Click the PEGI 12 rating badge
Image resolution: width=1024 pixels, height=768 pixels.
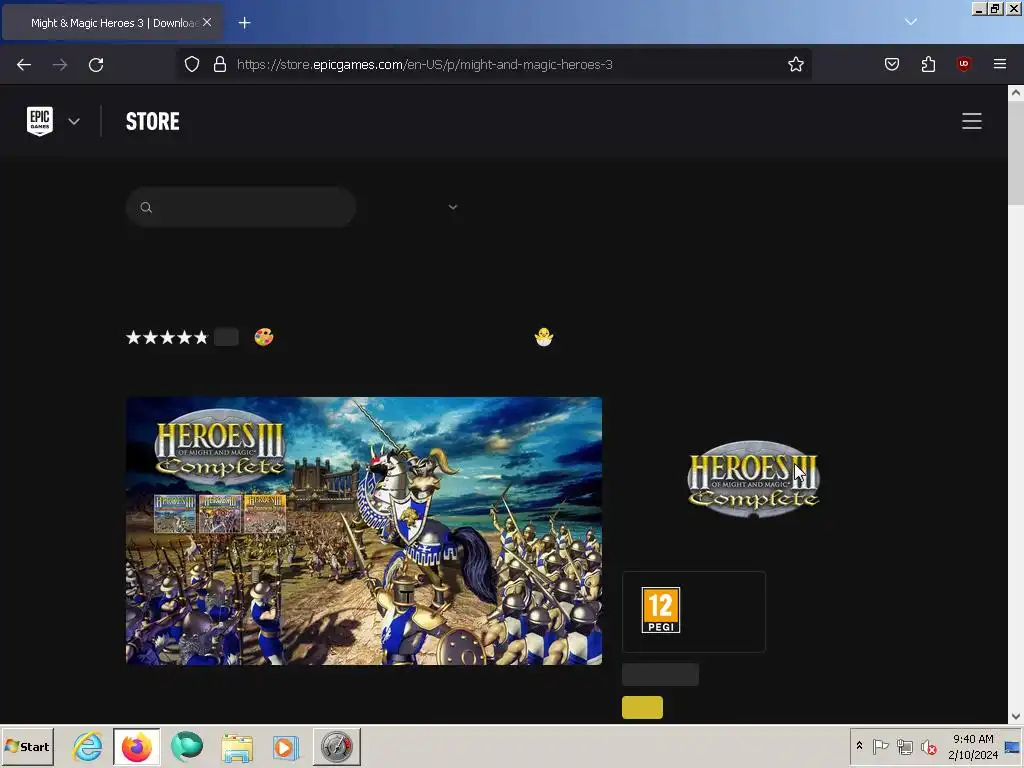(x=661, y=610)
